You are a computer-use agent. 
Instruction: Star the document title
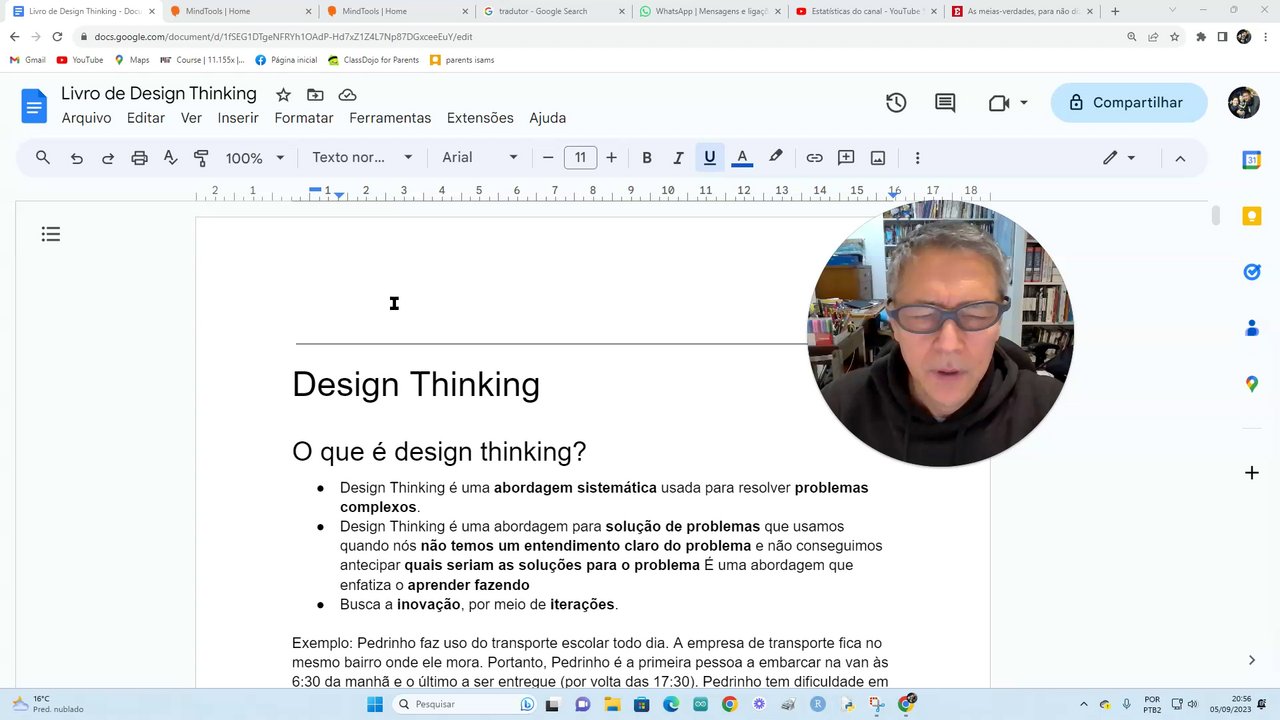point(283,95)
